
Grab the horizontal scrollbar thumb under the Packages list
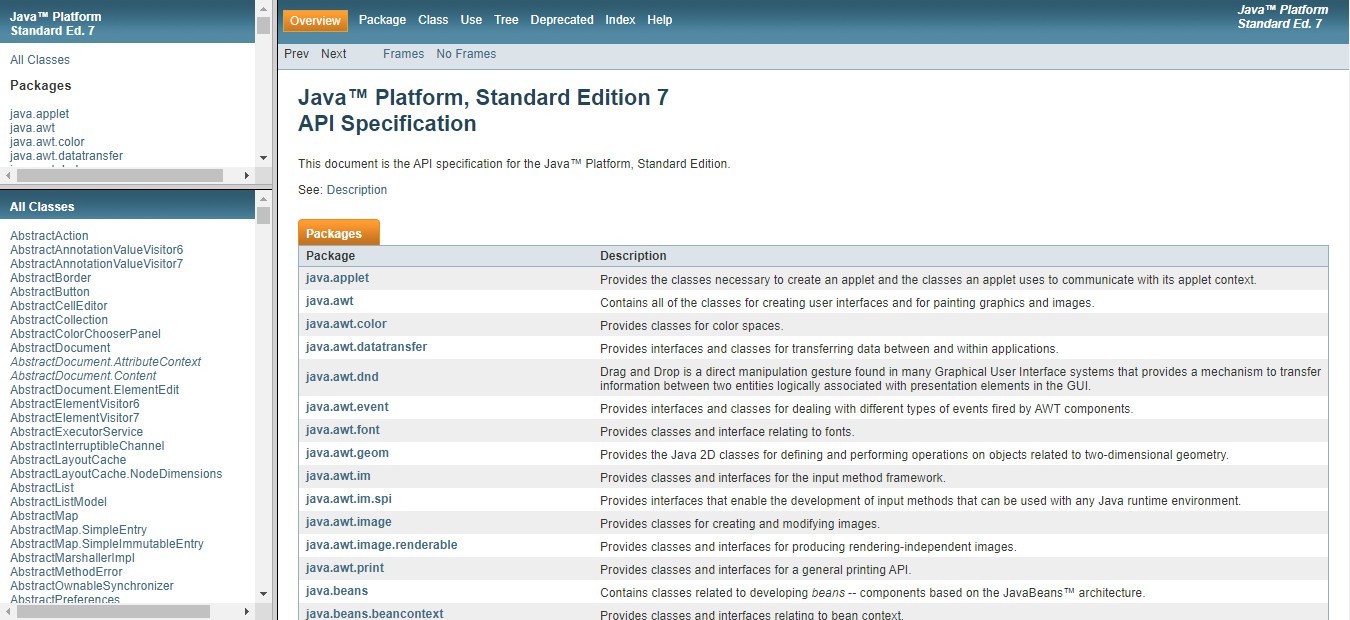click(x=120, y=175)
